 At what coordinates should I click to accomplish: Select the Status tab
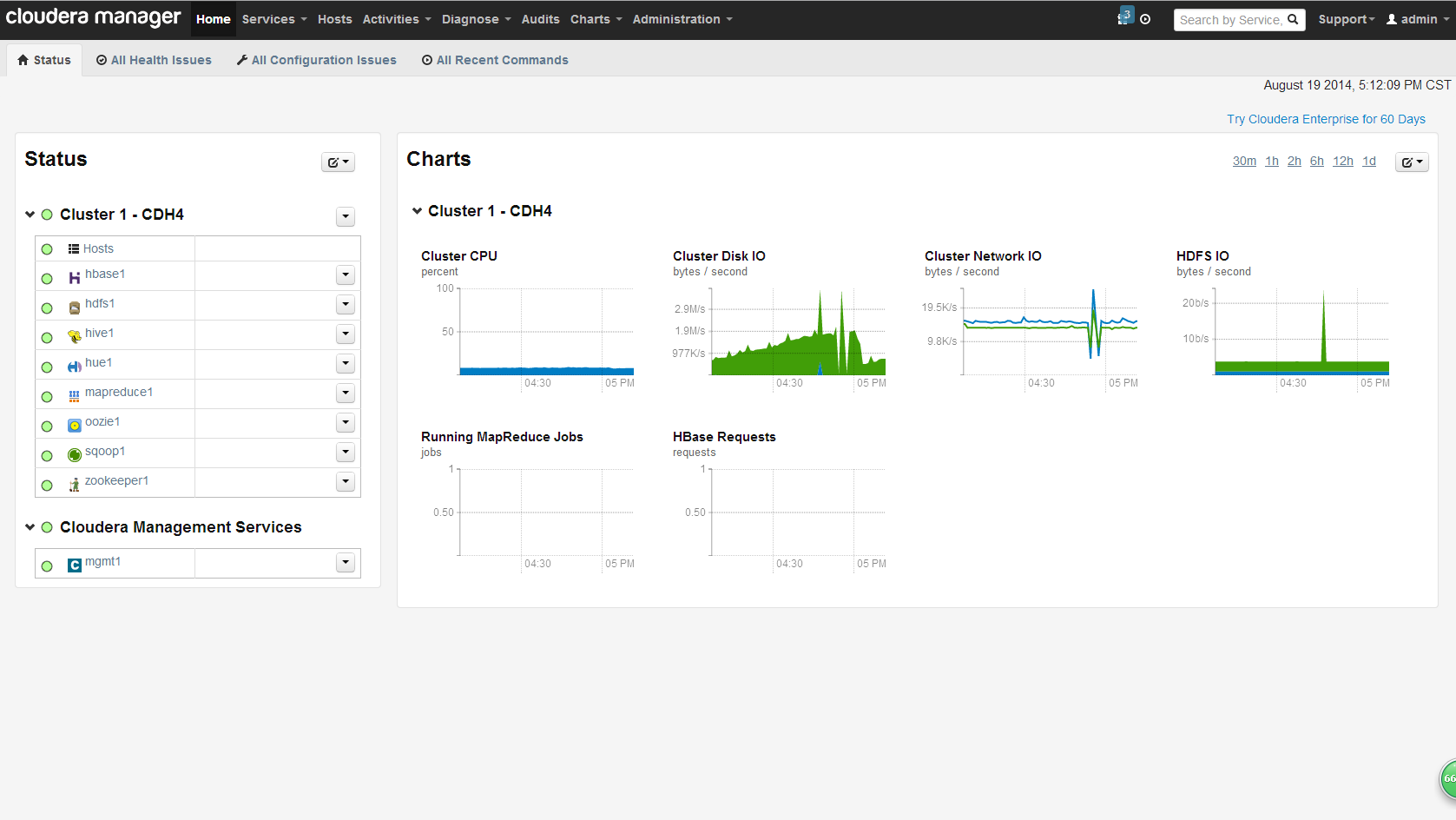point(44,60)
